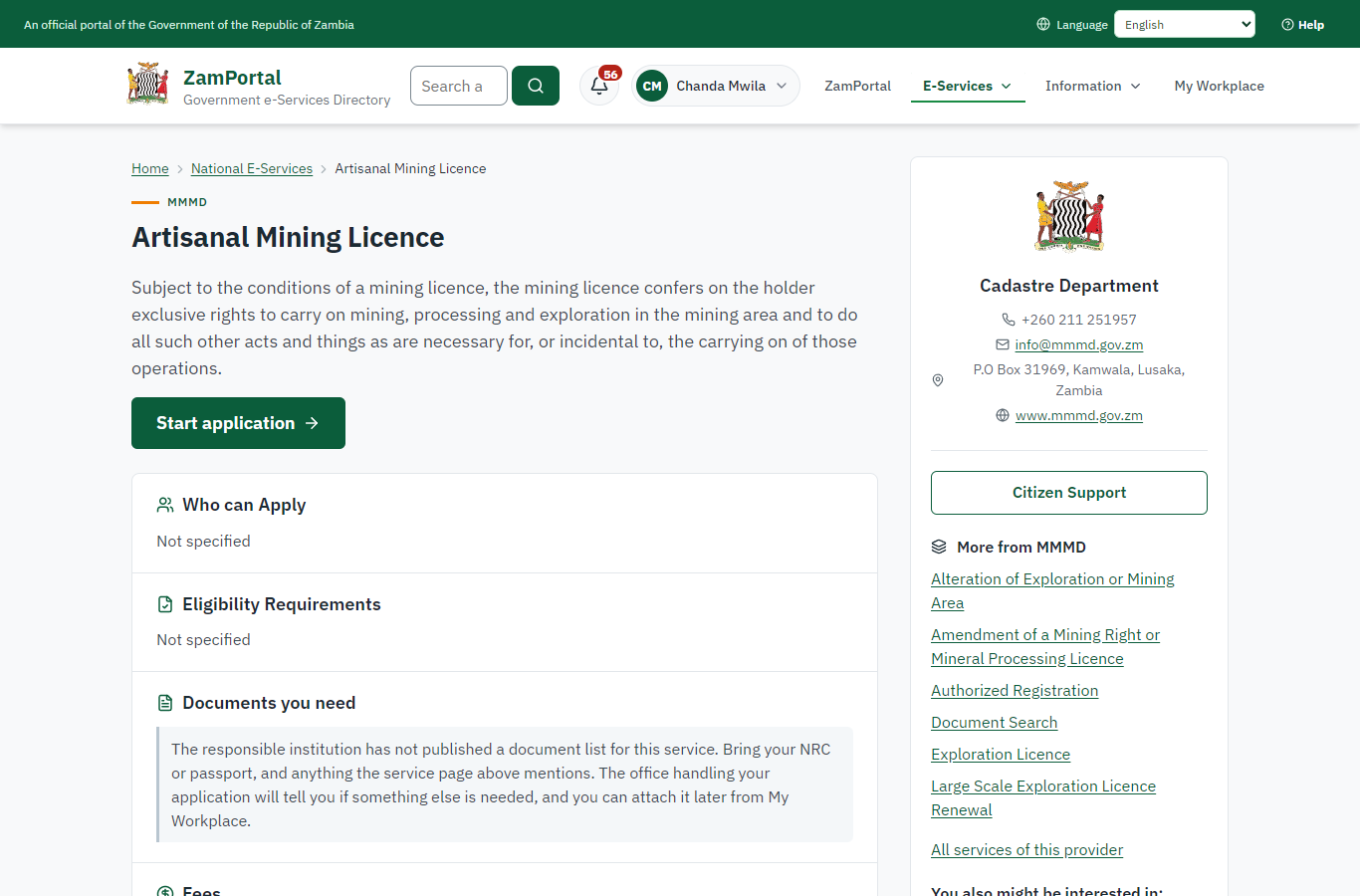Open the Document Search link
This screenshot has height=896, width=1360.
point(995,722)
